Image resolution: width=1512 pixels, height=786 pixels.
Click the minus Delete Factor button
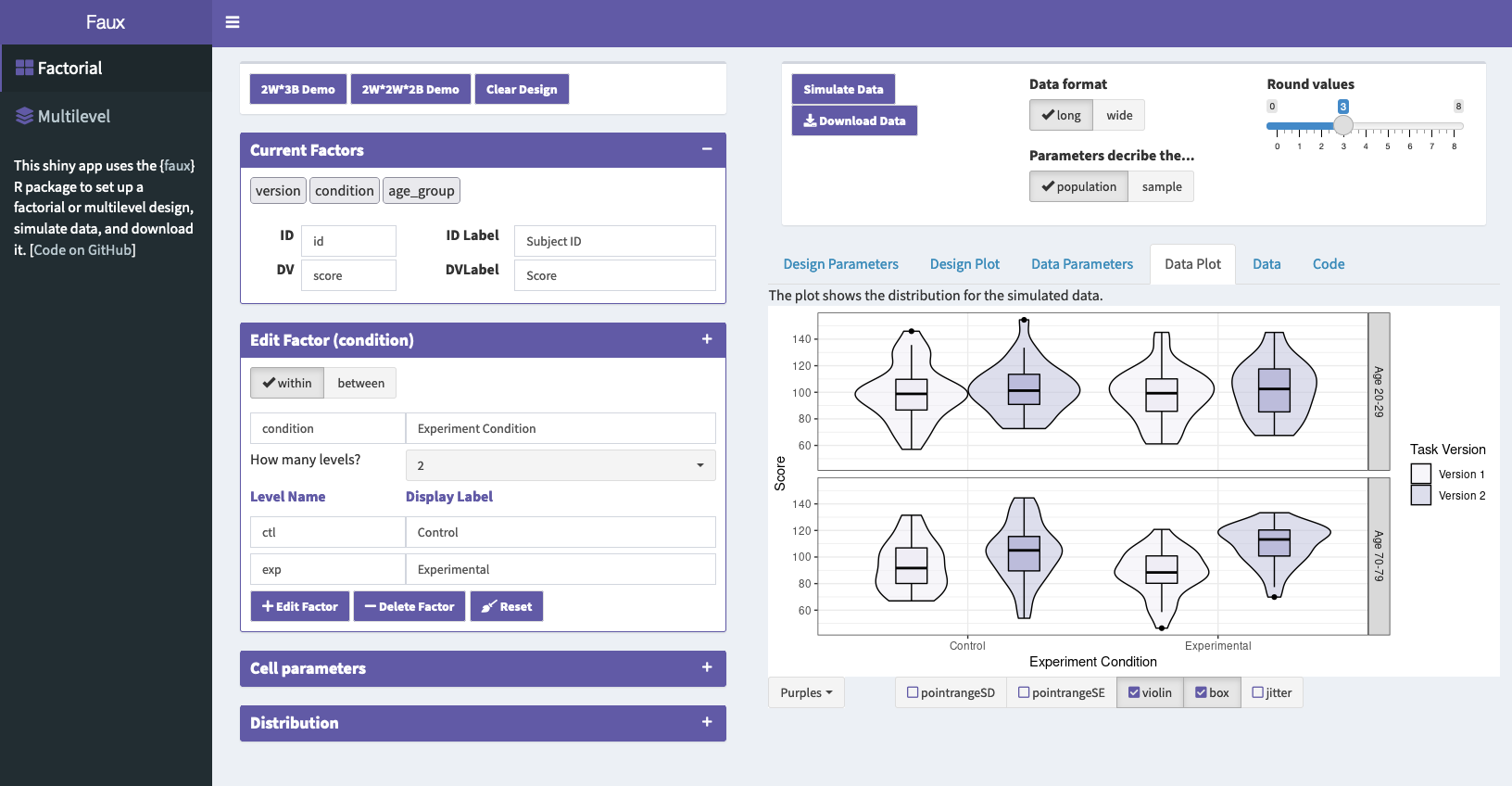(x=409, y=607)
